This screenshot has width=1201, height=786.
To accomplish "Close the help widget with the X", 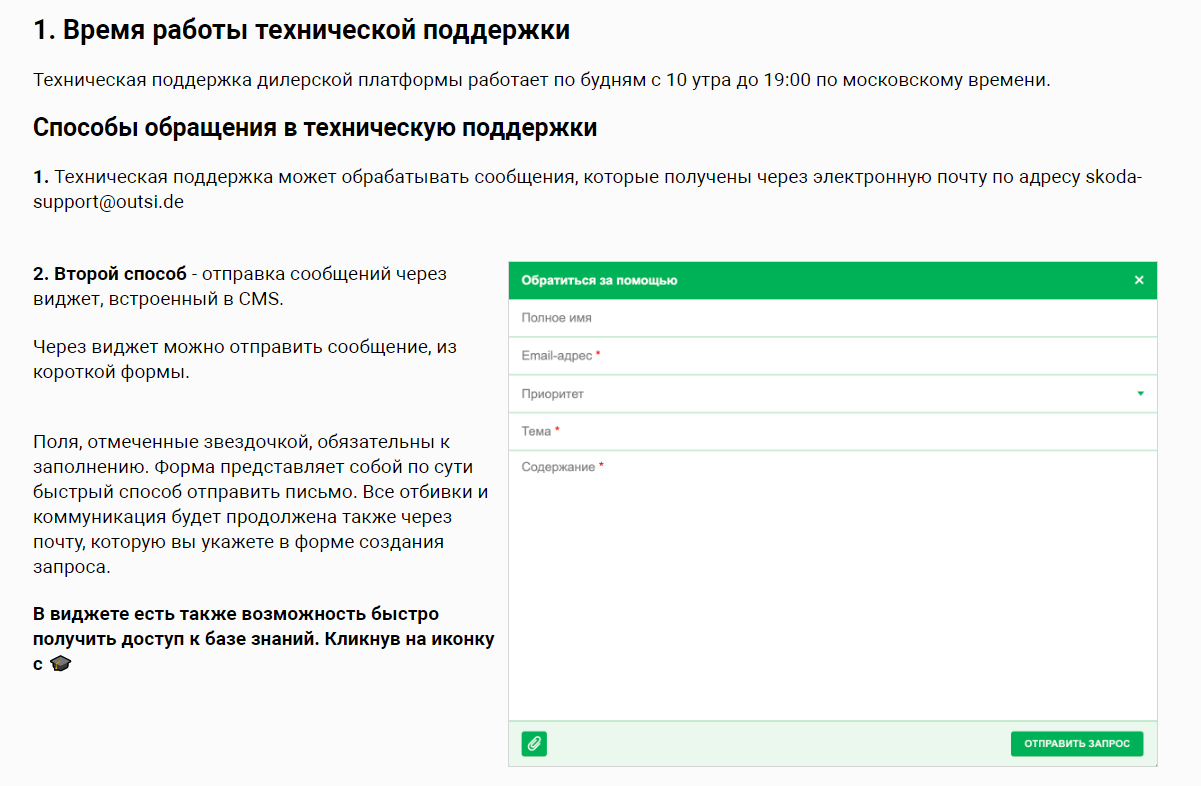I will pos(1139,280).
